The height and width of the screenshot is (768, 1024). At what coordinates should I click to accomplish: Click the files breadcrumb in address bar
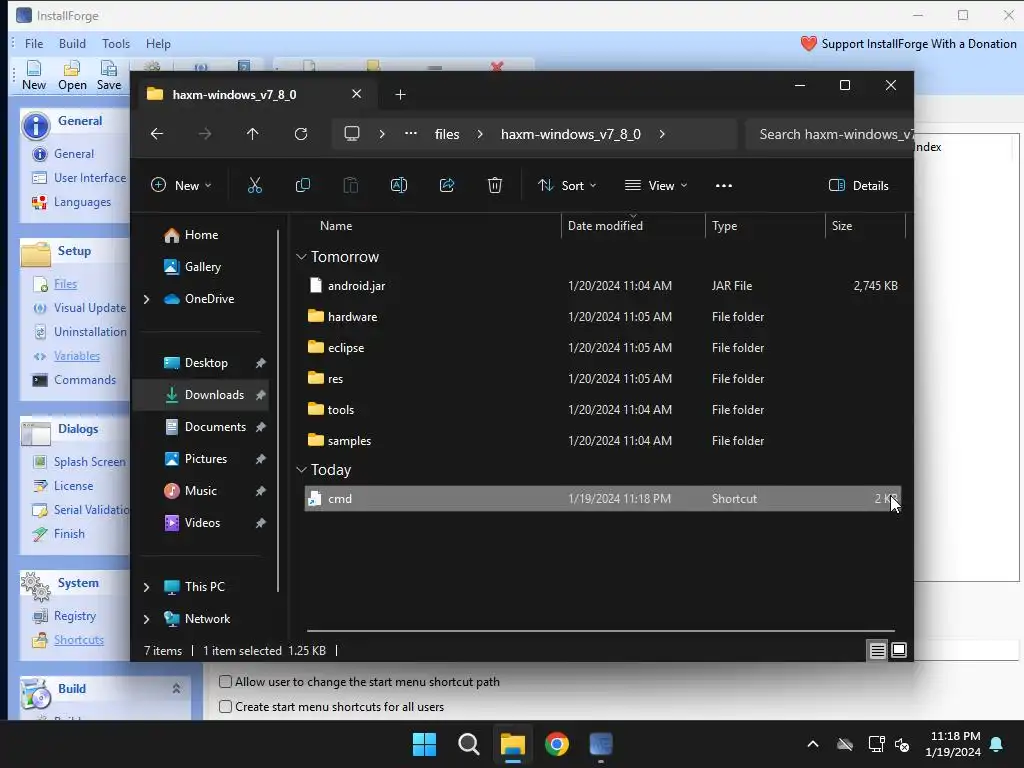click(x=447, y=134)
